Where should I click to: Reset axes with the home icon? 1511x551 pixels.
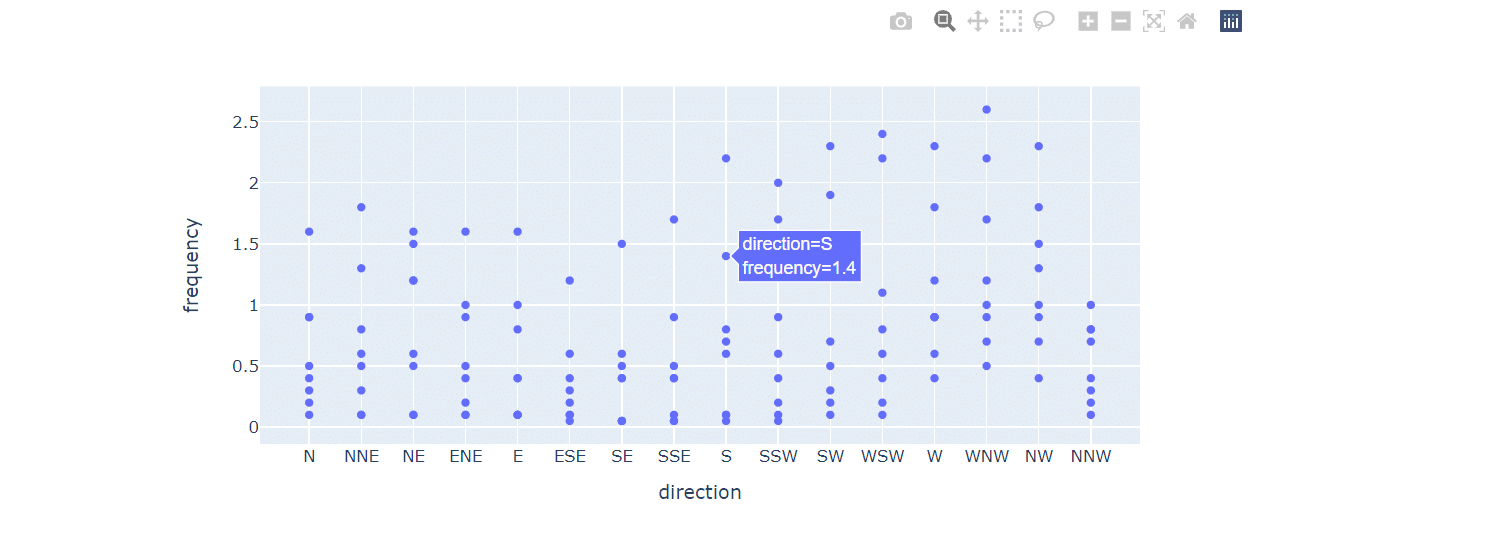pyautogui.click(x=1187, y=21)
